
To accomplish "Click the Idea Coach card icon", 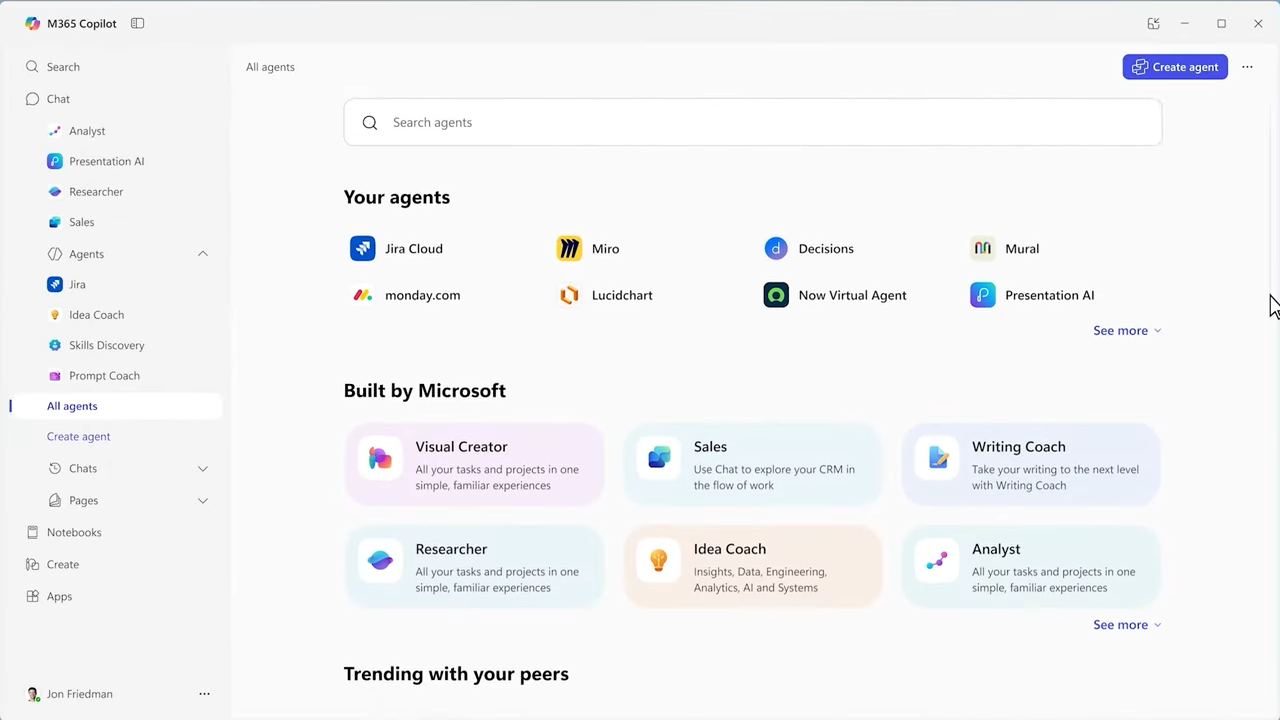I will click(x=659, y=561).
